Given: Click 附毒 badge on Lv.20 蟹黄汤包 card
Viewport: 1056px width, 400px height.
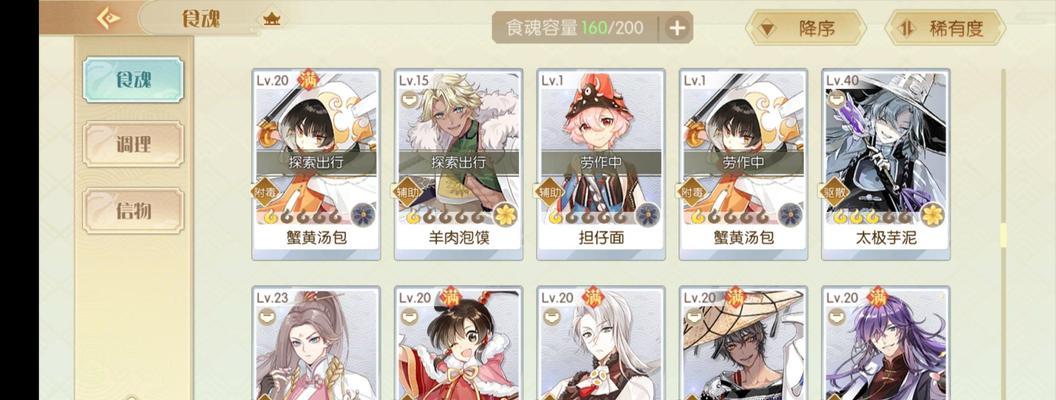Looking at the screenshot, I should 265,191.
